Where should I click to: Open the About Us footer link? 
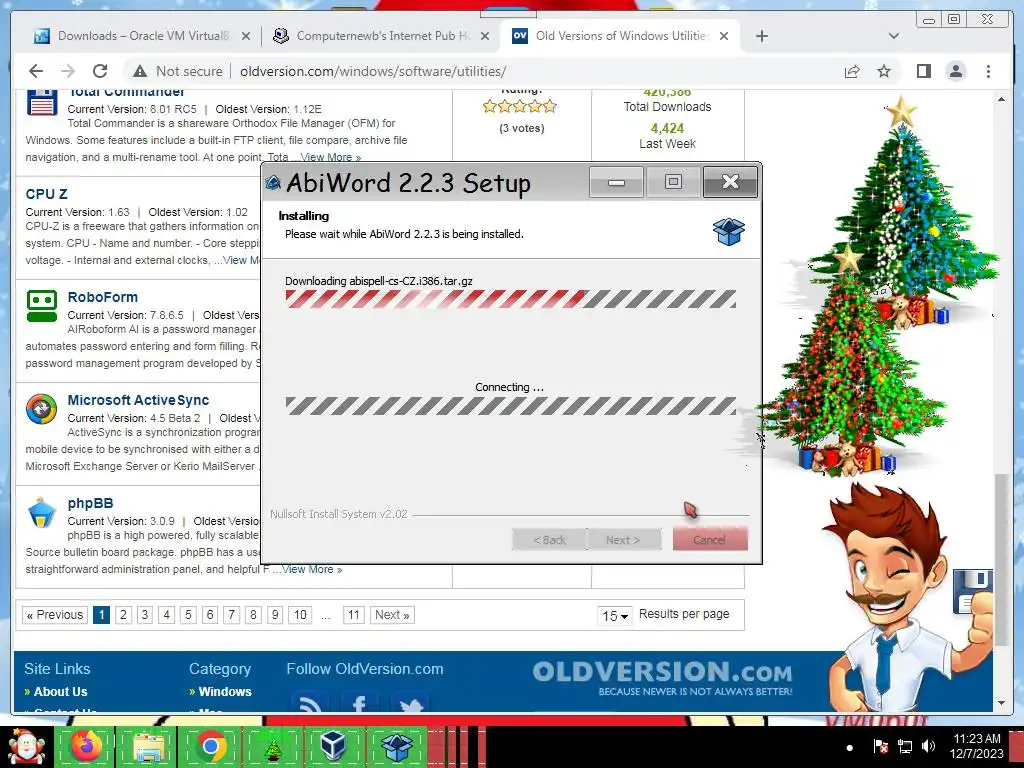pos(60,692)
